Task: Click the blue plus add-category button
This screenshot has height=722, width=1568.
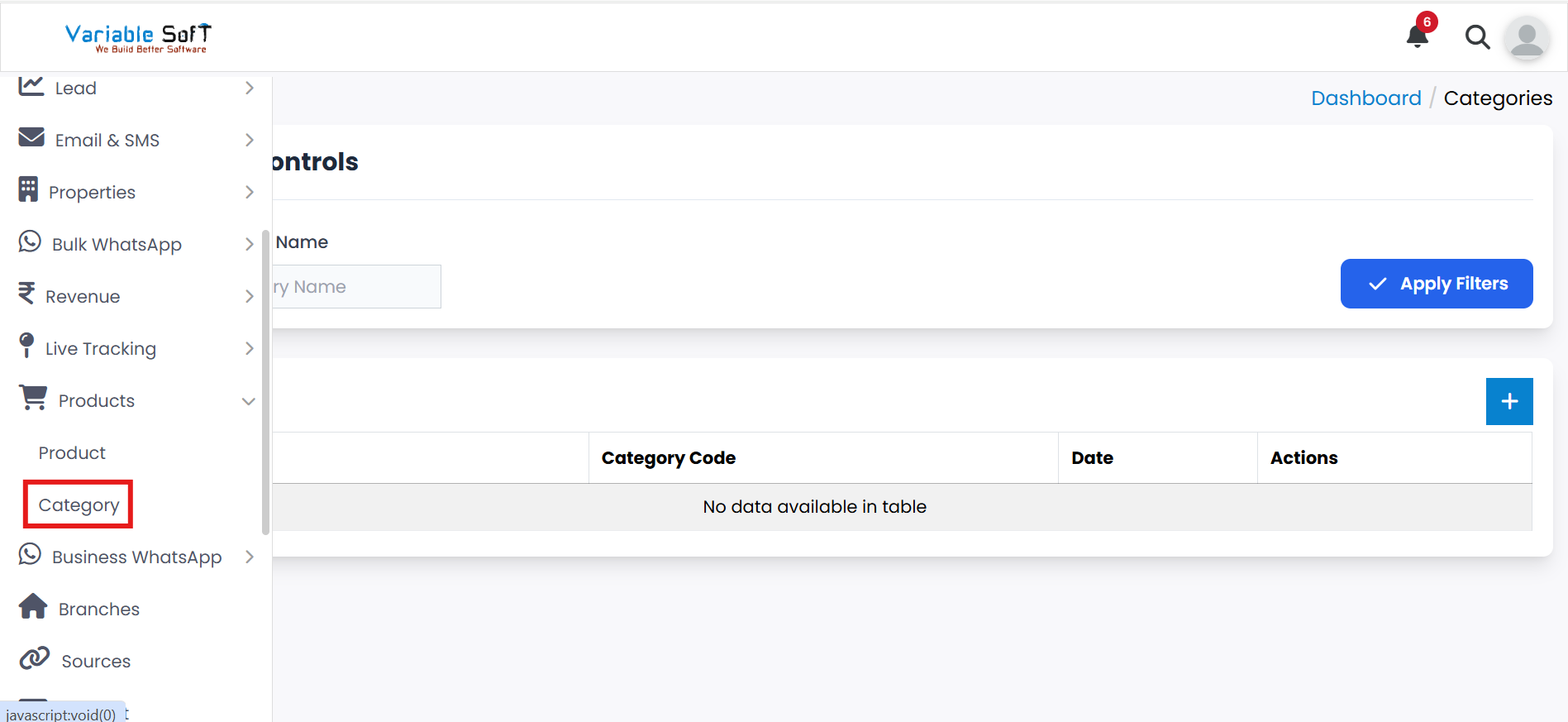Action: [x=1508, y=401]
